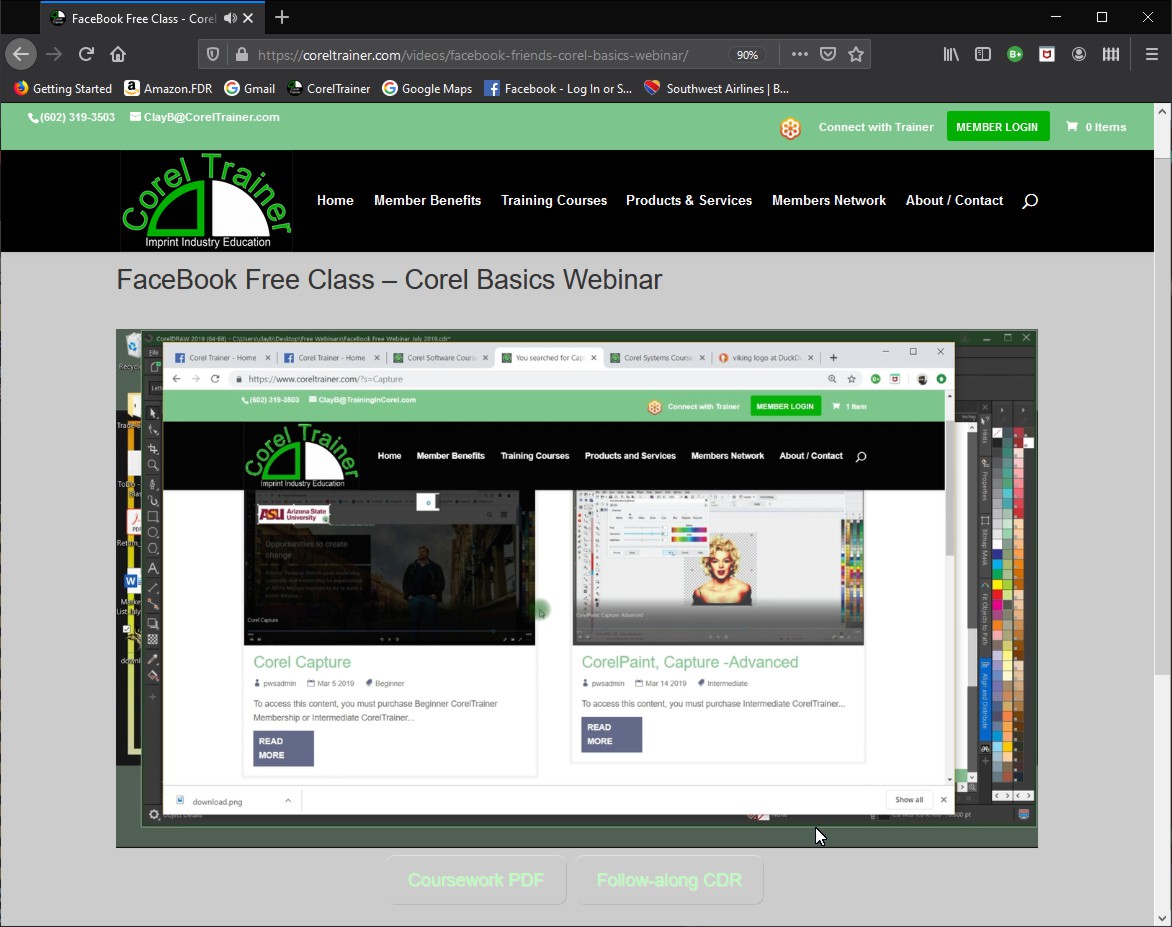This screenshot has height=927, width=1172.
Task: Close the FaceBook Free Class tab
Action: (x=248, y=18)
